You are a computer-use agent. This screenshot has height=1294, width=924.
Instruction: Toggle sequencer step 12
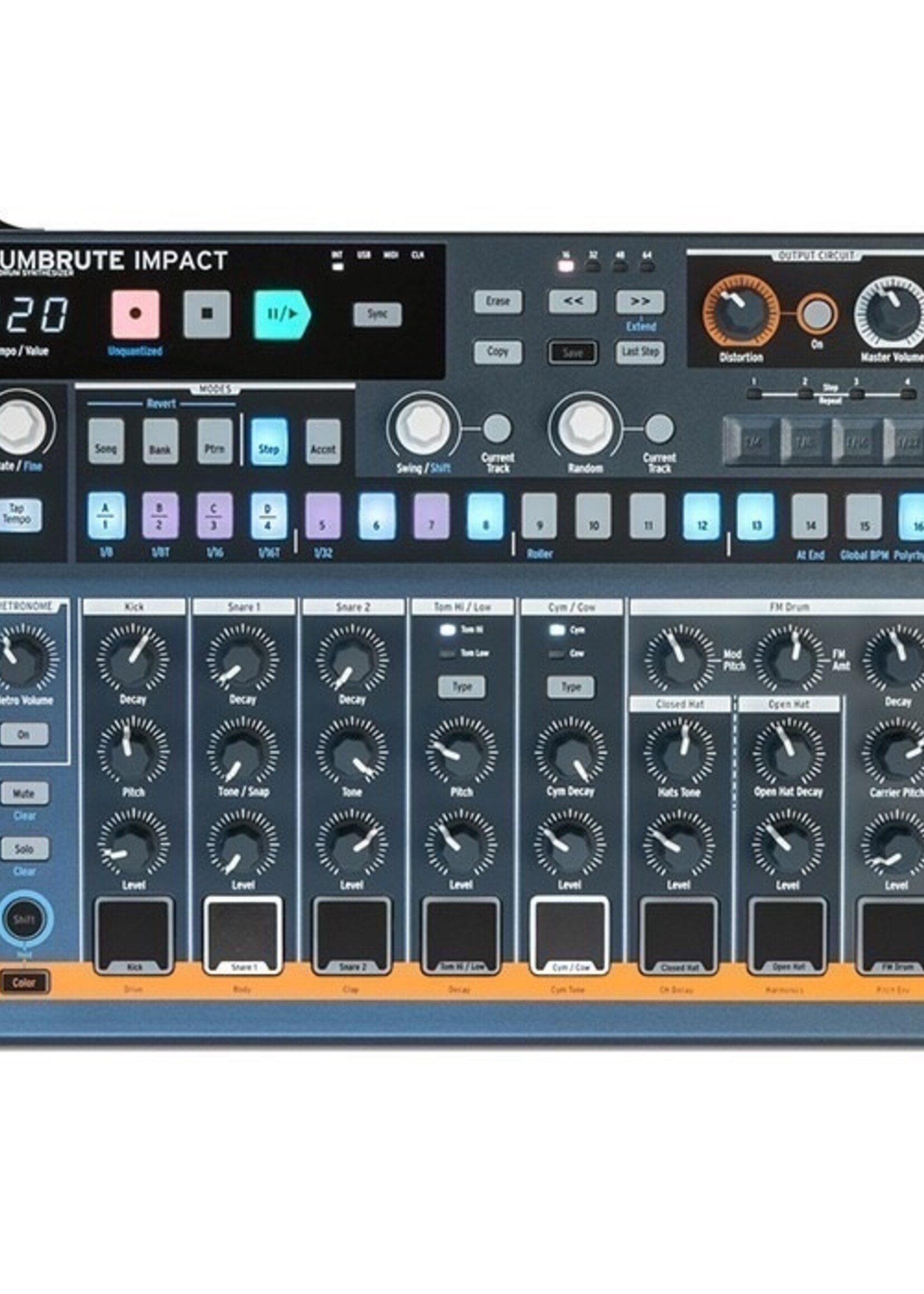(x=701, y=516)
